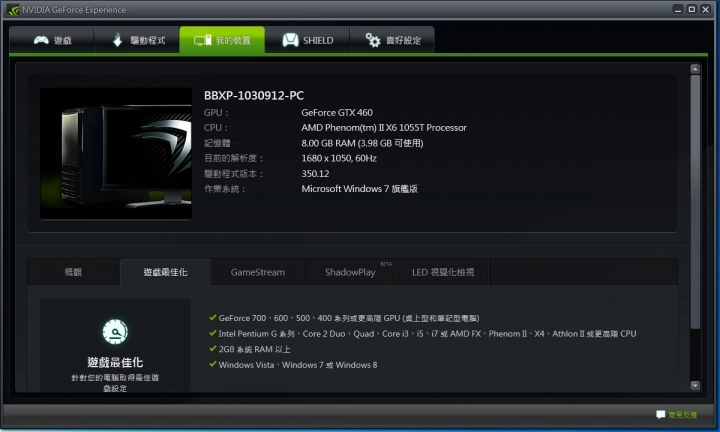
Task: Click the gamepad icon in the 遊戲 tab
Action: click(x=41, y=40)
